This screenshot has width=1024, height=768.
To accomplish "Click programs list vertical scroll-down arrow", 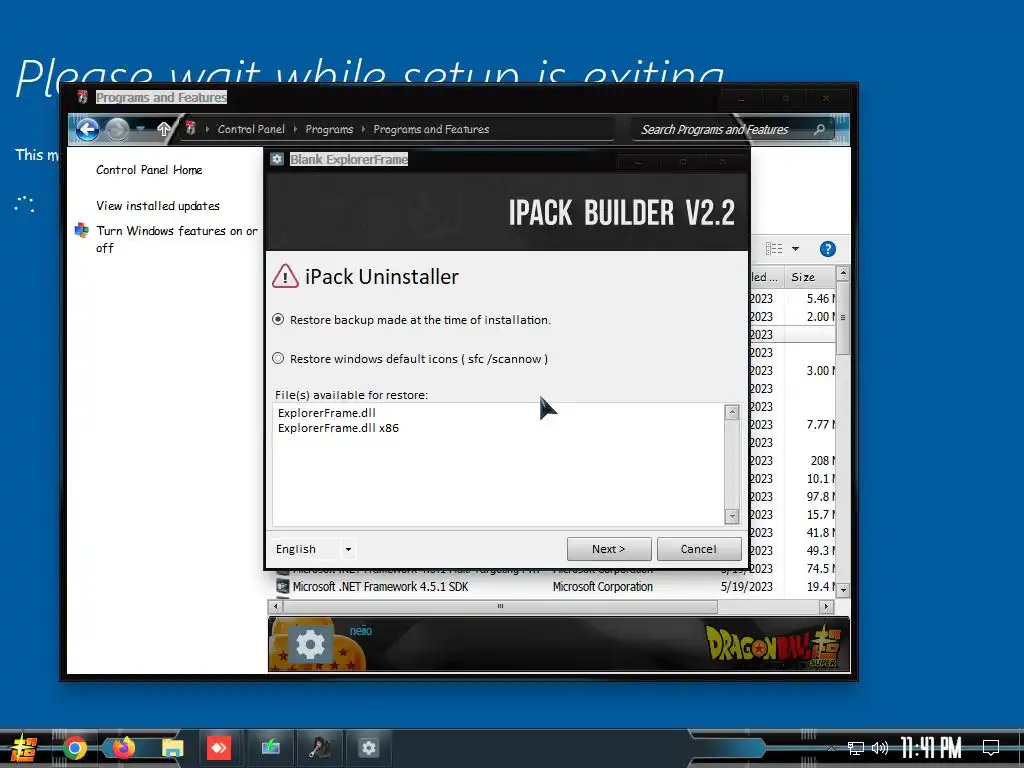I will click(843, 589).
